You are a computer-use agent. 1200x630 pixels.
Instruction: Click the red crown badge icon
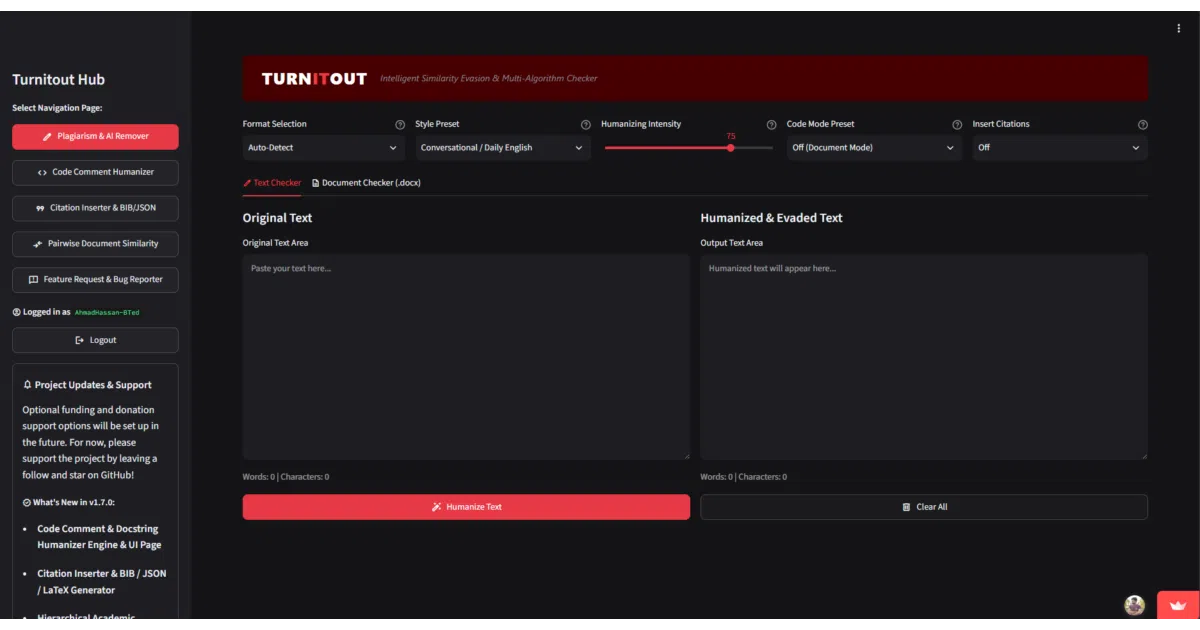coord(1178,605)
